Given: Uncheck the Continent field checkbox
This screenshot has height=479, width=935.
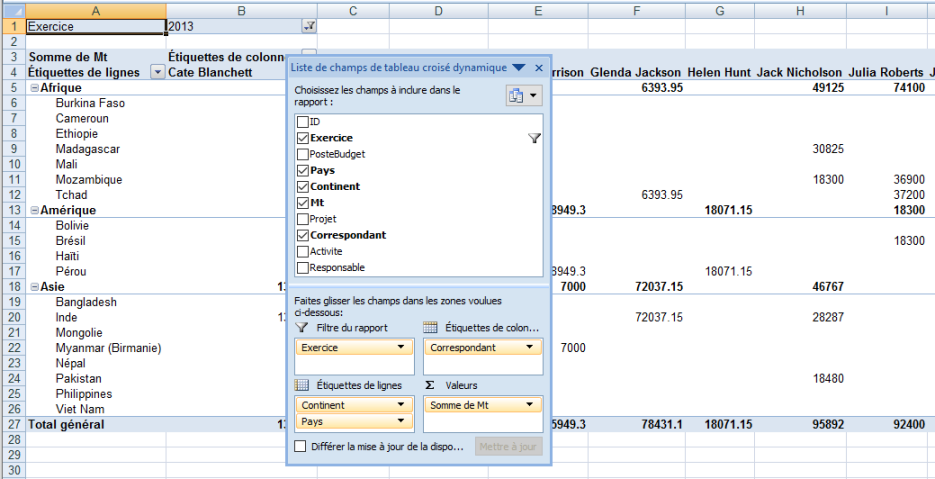Looking at the screenshot, I should pyautogui.click(x=302, y=187).
